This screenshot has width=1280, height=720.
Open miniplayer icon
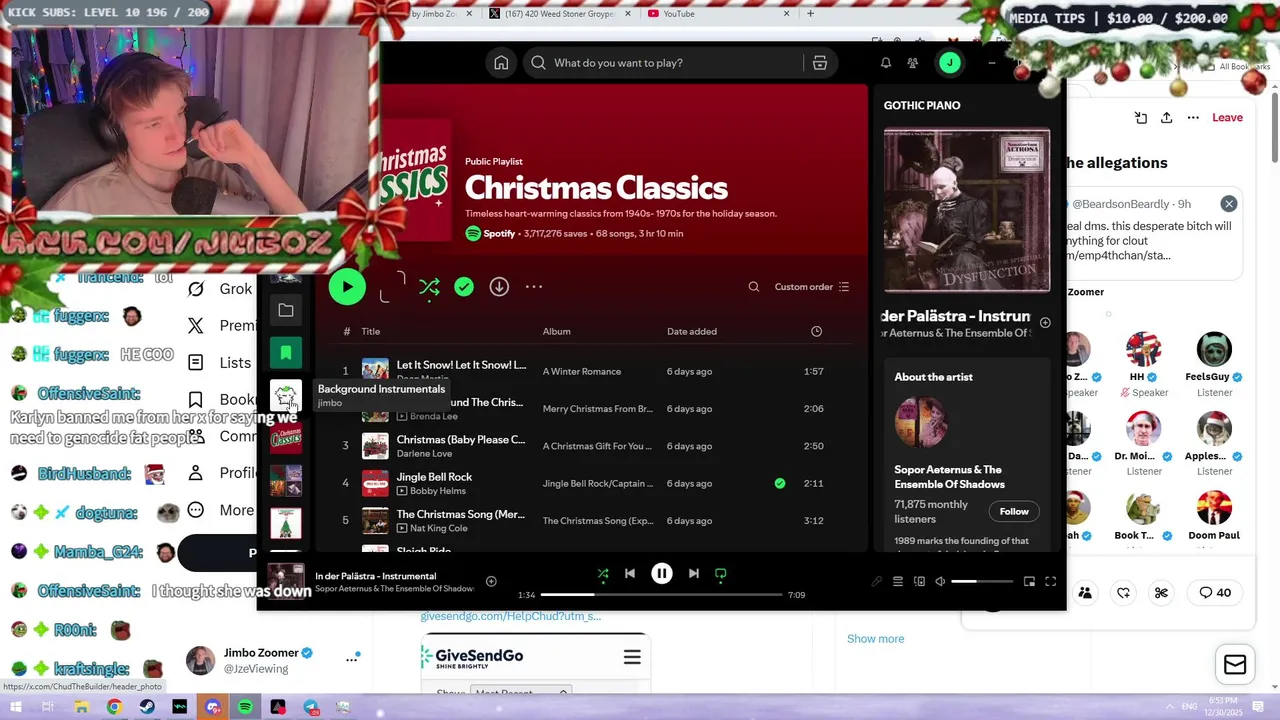point(1029,581)
